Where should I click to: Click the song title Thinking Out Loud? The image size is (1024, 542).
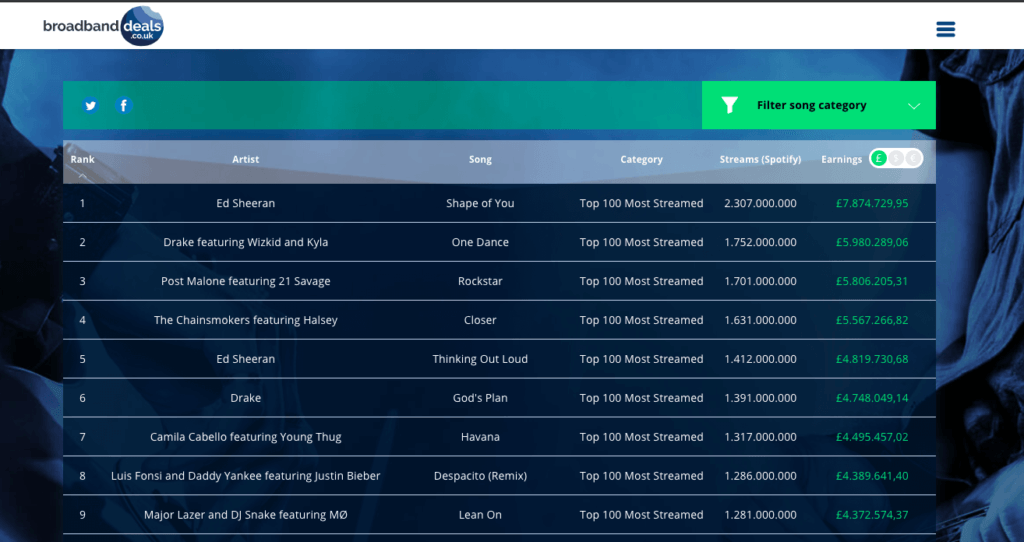[480, 359]
